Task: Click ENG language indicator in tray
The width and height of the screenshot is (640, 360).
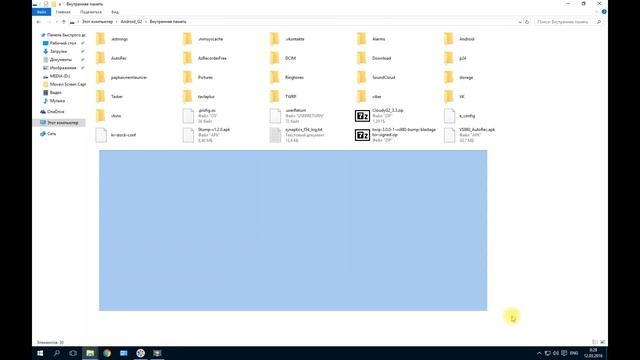Action: tap(574, 353)
